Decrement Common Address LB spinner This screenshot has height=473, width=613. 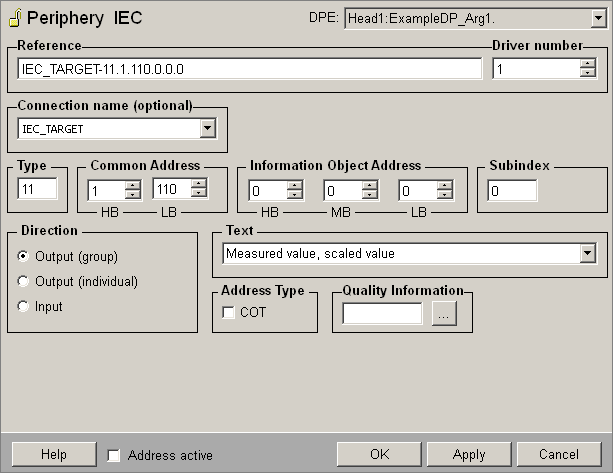coord(198,194)
